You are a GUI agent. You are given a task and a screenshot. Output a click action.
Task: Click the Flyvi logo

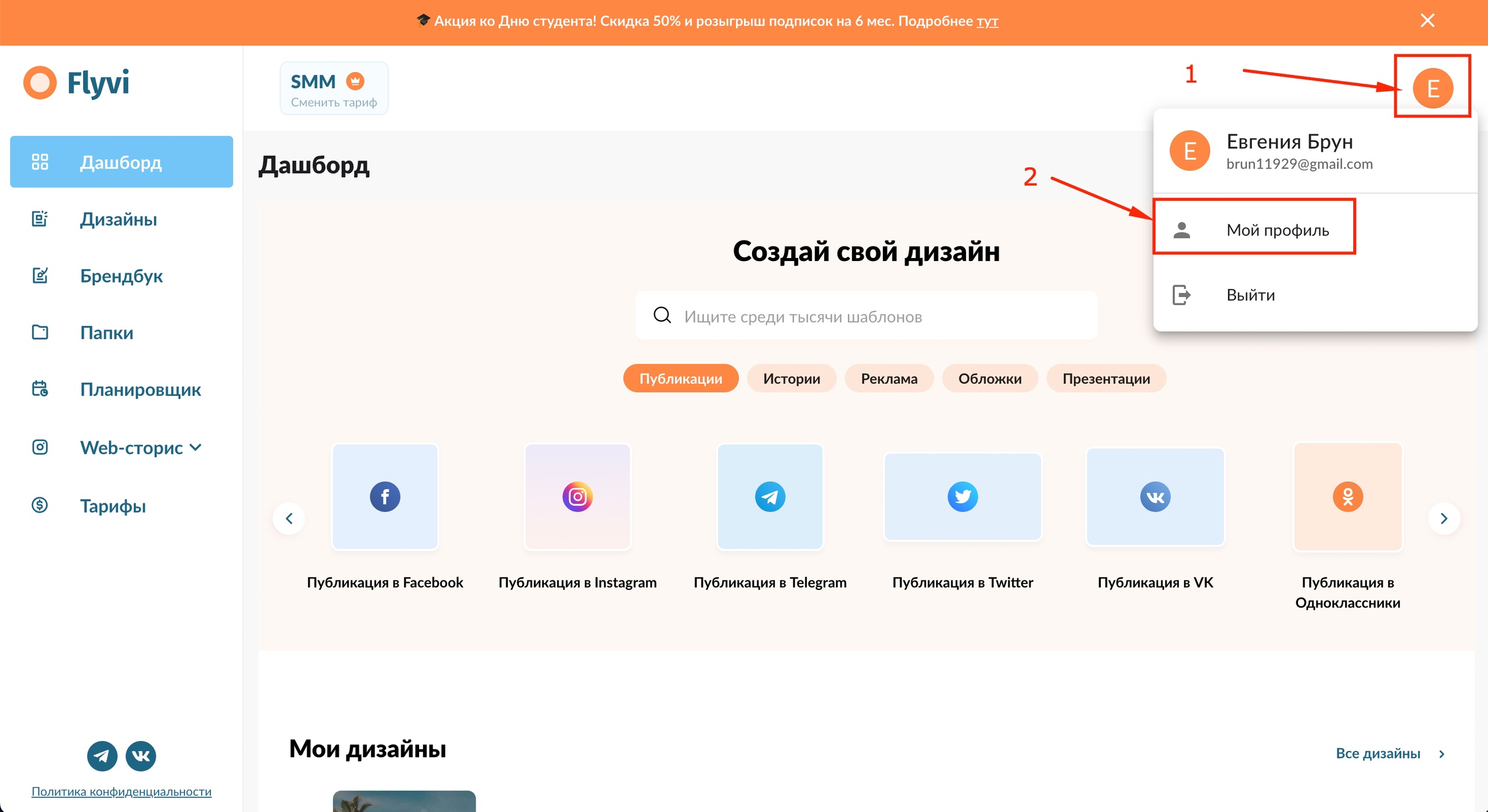point(77,83)
